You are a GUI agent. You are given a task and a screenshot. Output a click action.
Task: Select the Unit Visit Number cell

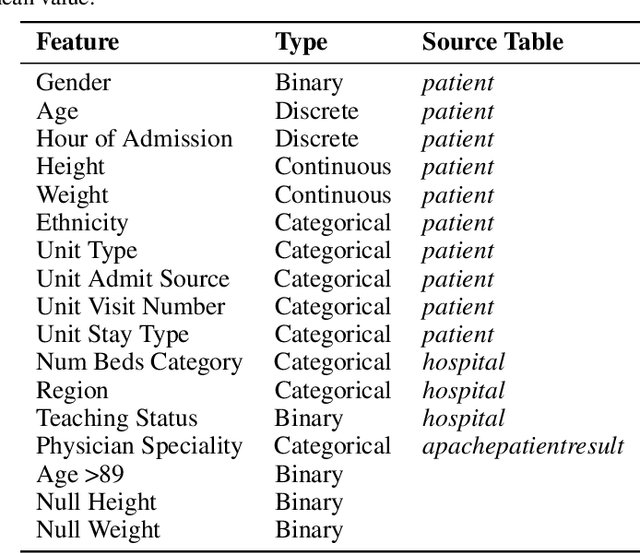(x=131, y=307)
